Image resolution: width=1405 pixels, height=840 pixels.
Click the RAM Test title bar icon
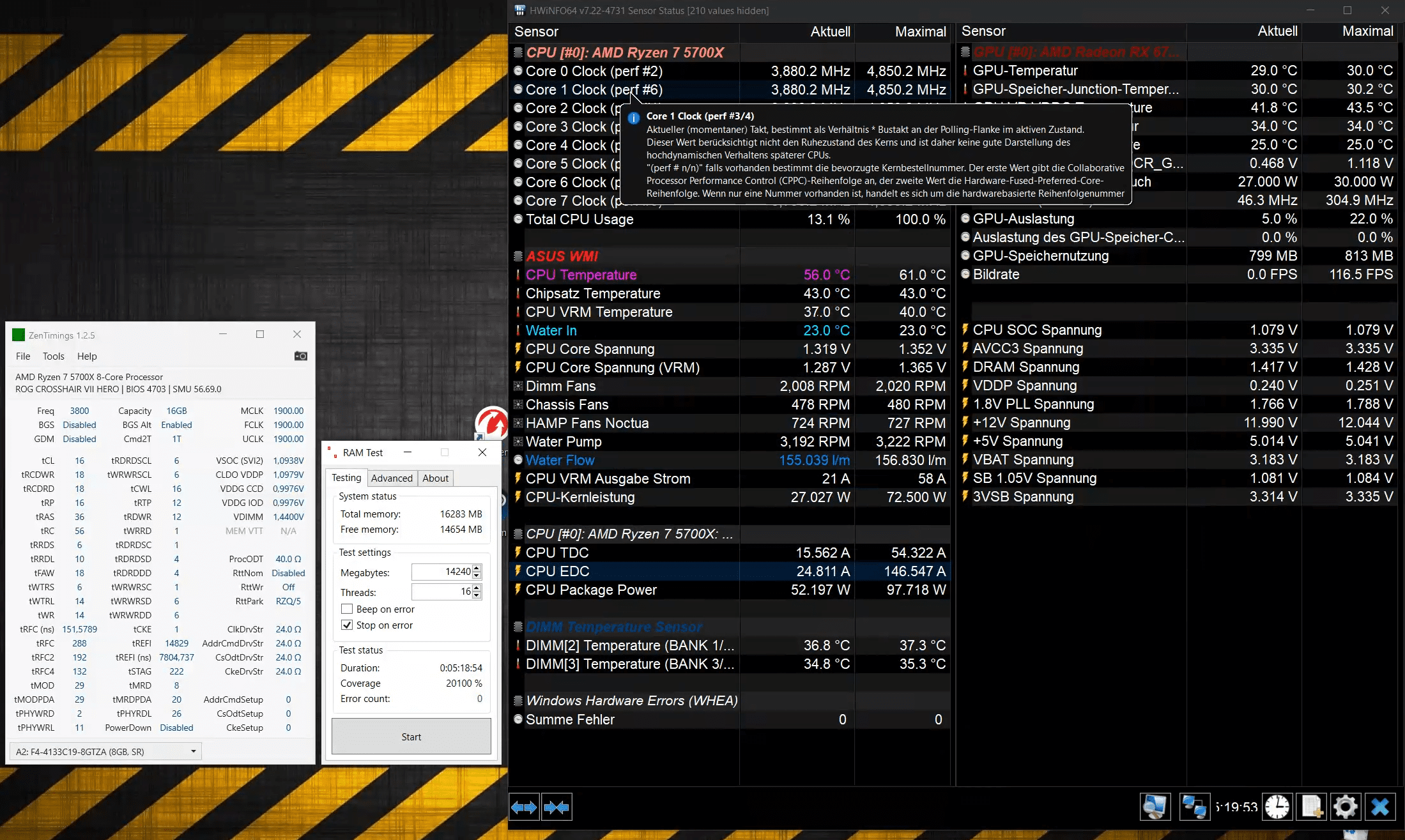coord(332,452)
